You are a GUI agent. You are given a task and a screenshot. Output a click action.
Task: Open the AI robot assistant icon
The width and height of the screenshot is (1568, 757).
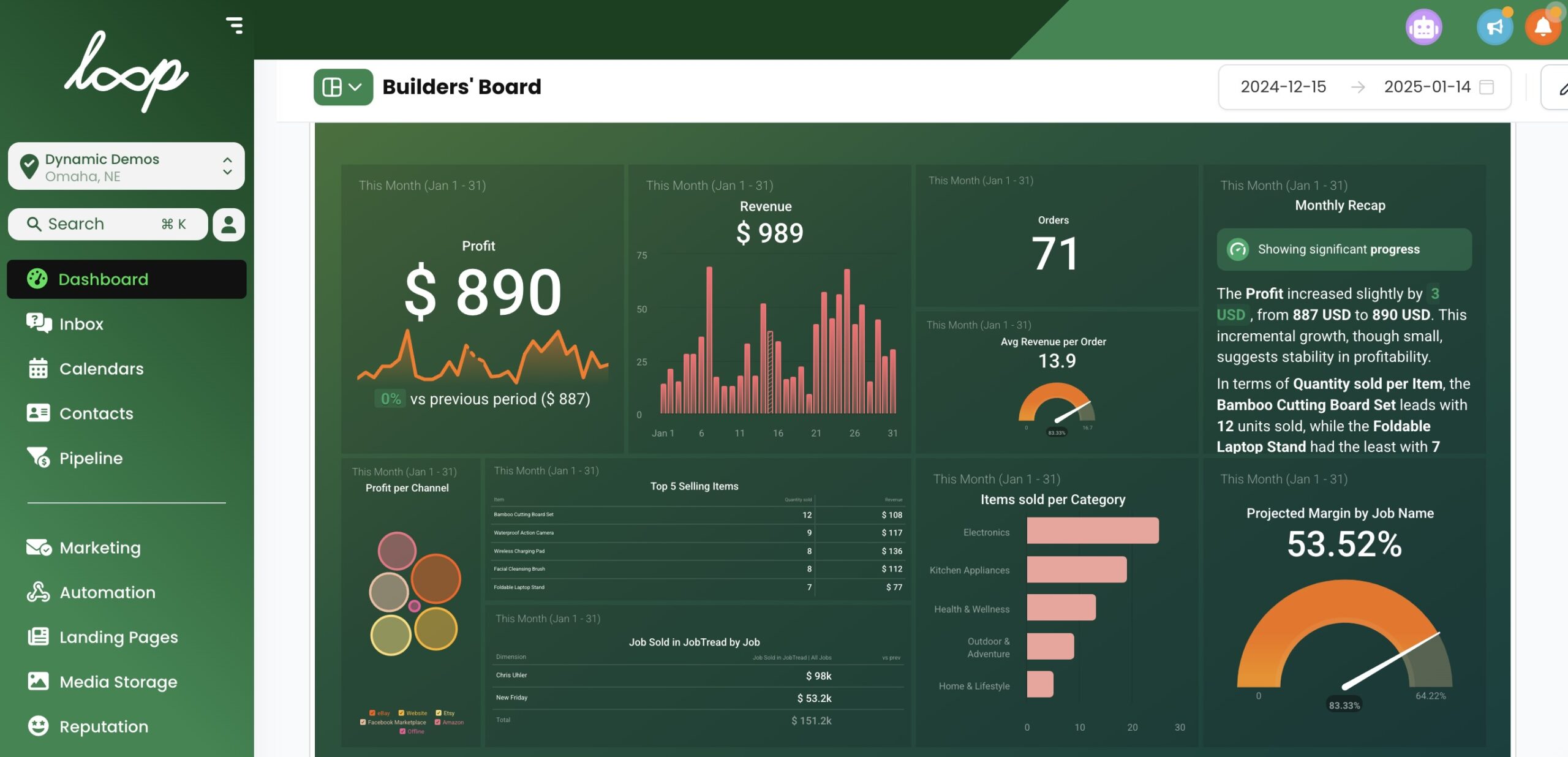click(x=1423, y=27)
